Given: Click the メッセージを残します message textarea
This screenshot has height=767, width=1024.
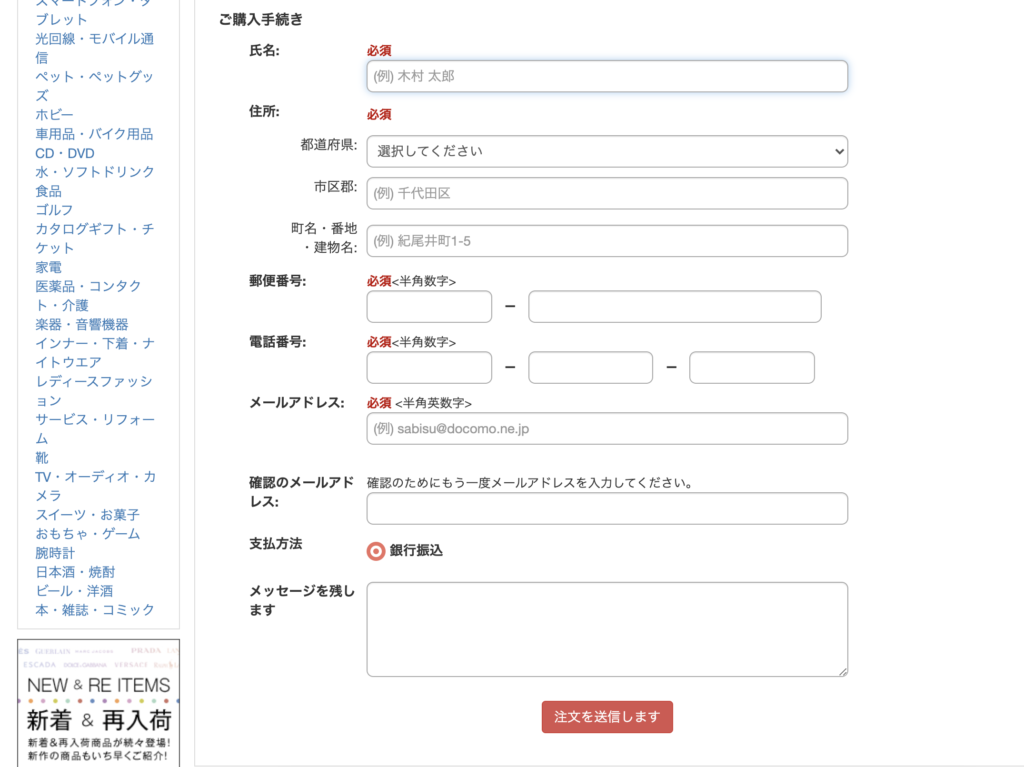Looking at the screenshot, I should pyautogui.click(x=606, y=629).
